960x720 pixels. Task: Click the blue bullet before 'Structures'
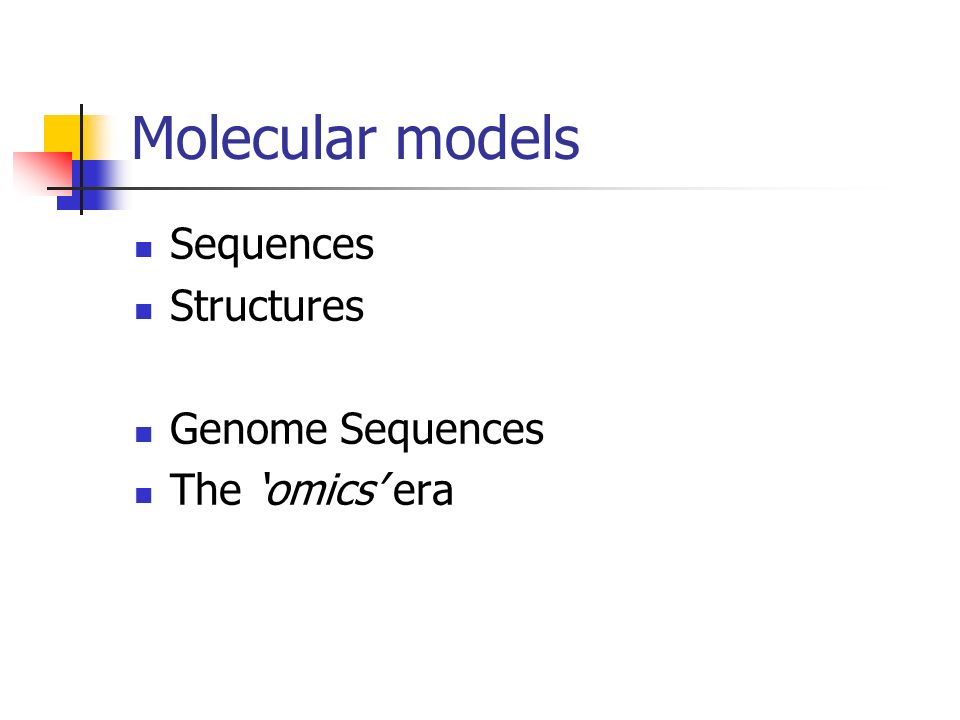pyautogui.click(x=144, y=312)
